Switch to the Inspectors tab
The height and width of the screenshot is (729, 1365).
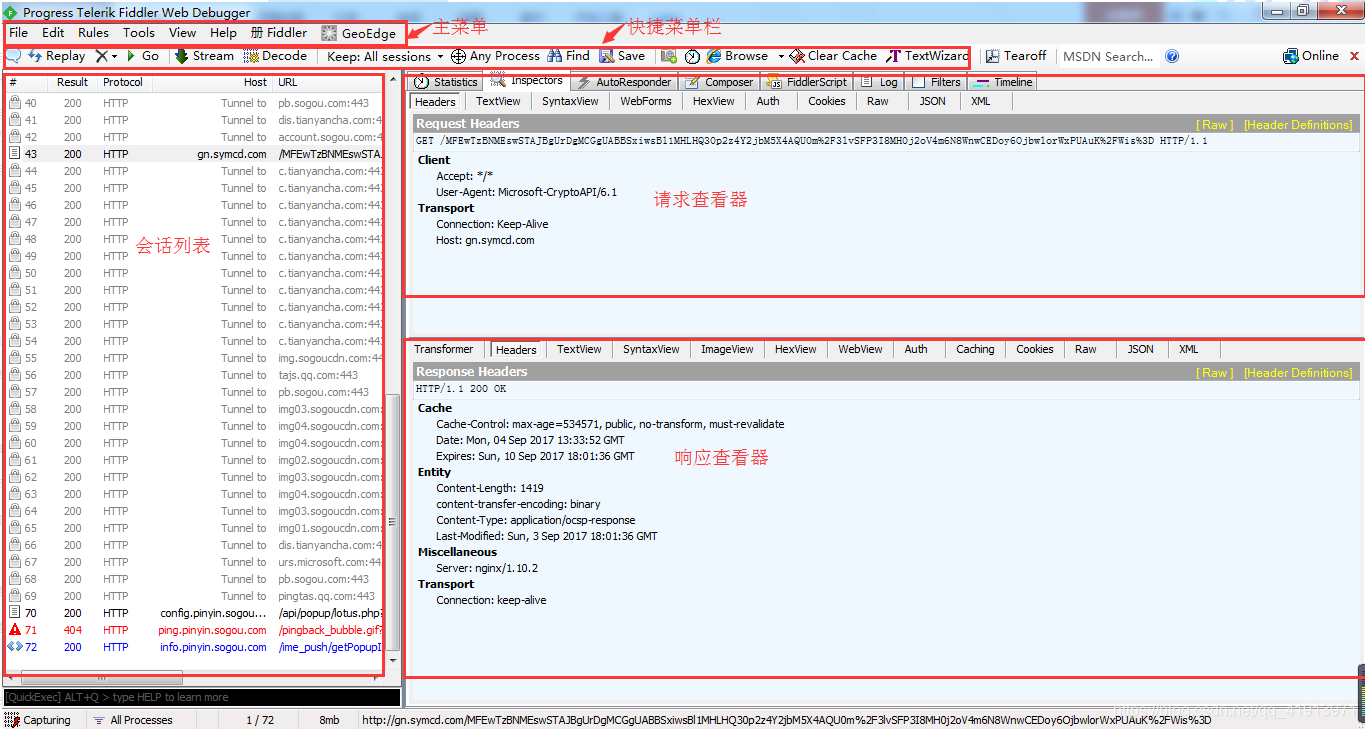527,81
